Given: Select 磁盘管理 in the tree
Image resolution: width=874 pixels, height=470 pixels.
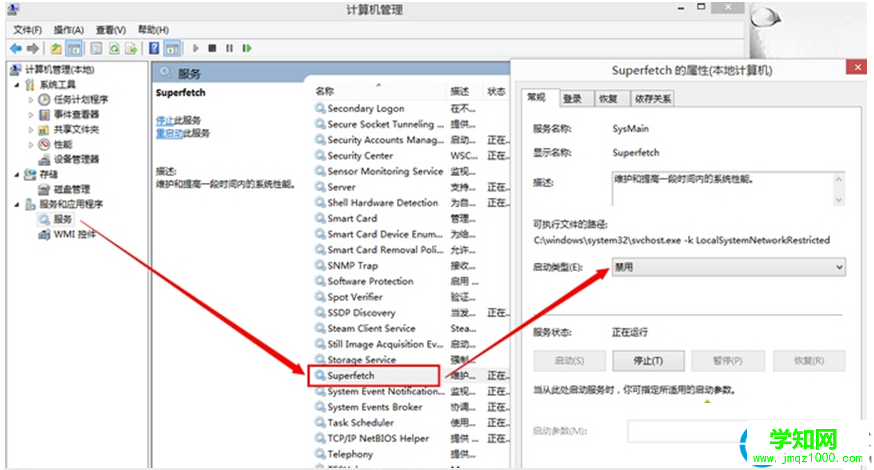Looking at the screenshot, I should (72, 189).
